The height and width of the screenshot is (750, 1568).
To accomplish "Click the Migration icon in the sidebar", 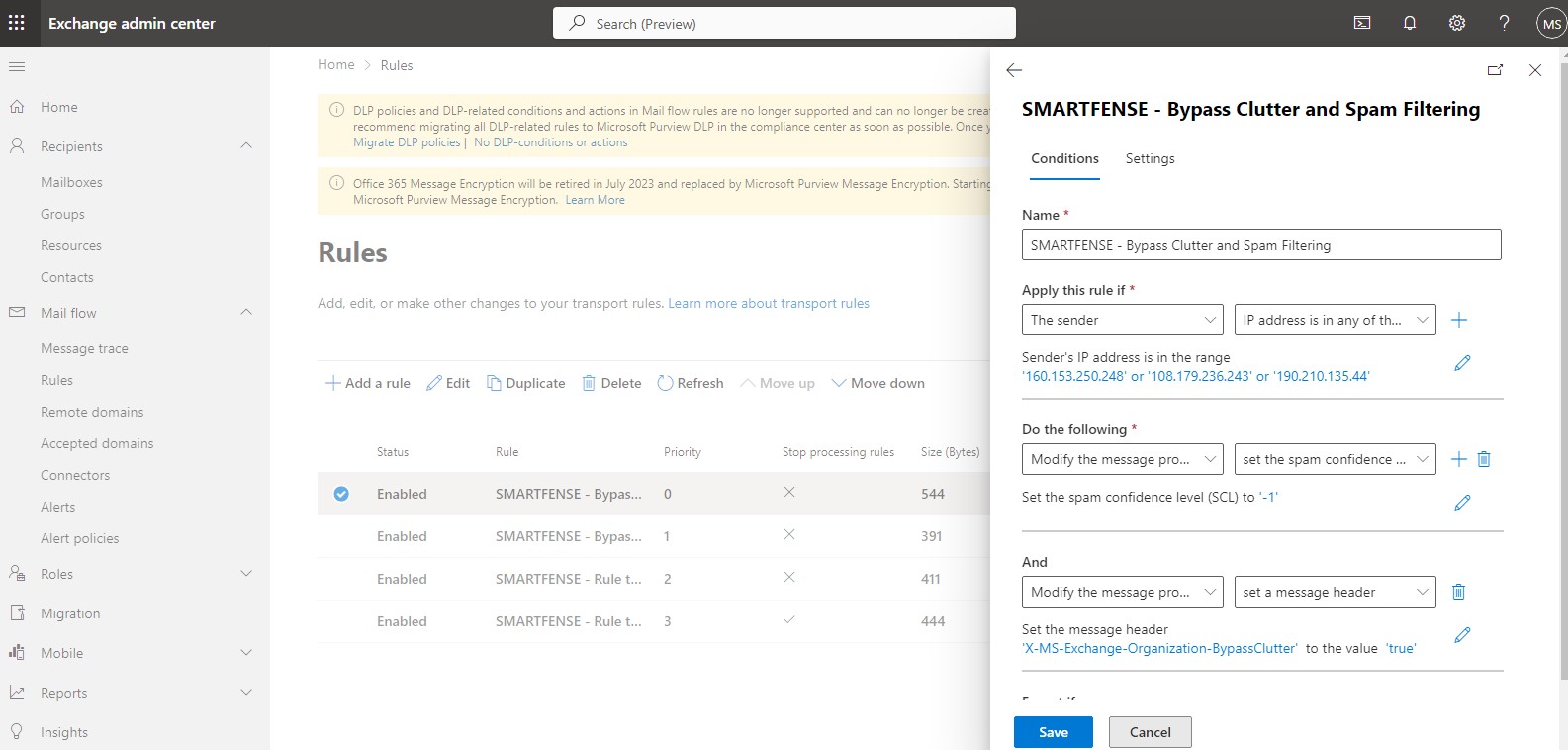I will pyautogui.click(x=17, y=613).
